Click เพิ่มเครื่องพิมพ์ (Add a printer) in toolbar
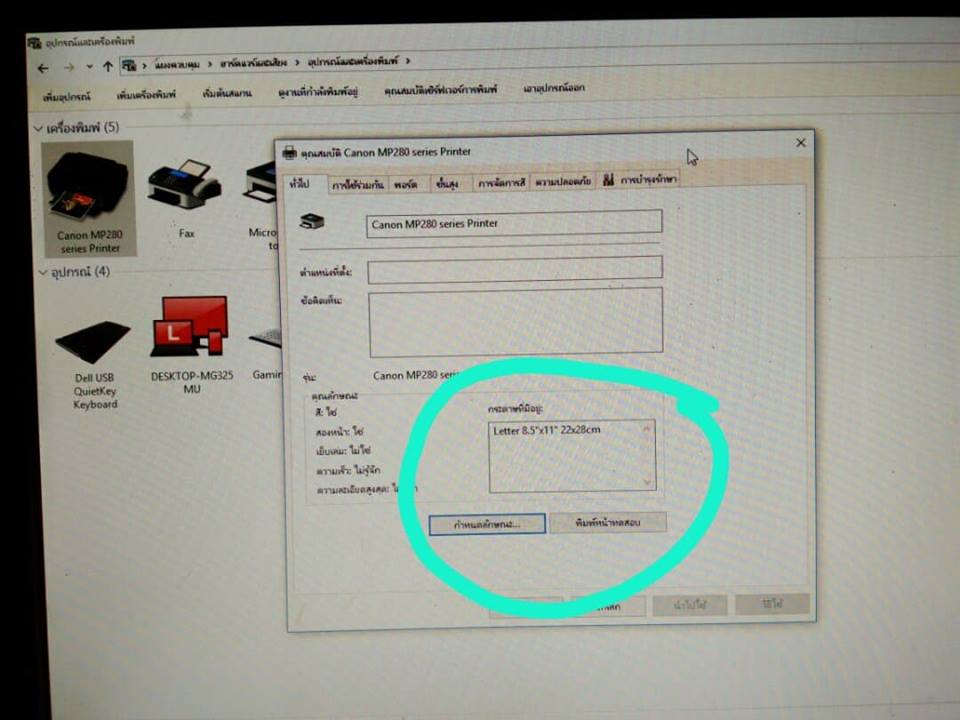This screenshot has height=720, width=960. (146, 95)
